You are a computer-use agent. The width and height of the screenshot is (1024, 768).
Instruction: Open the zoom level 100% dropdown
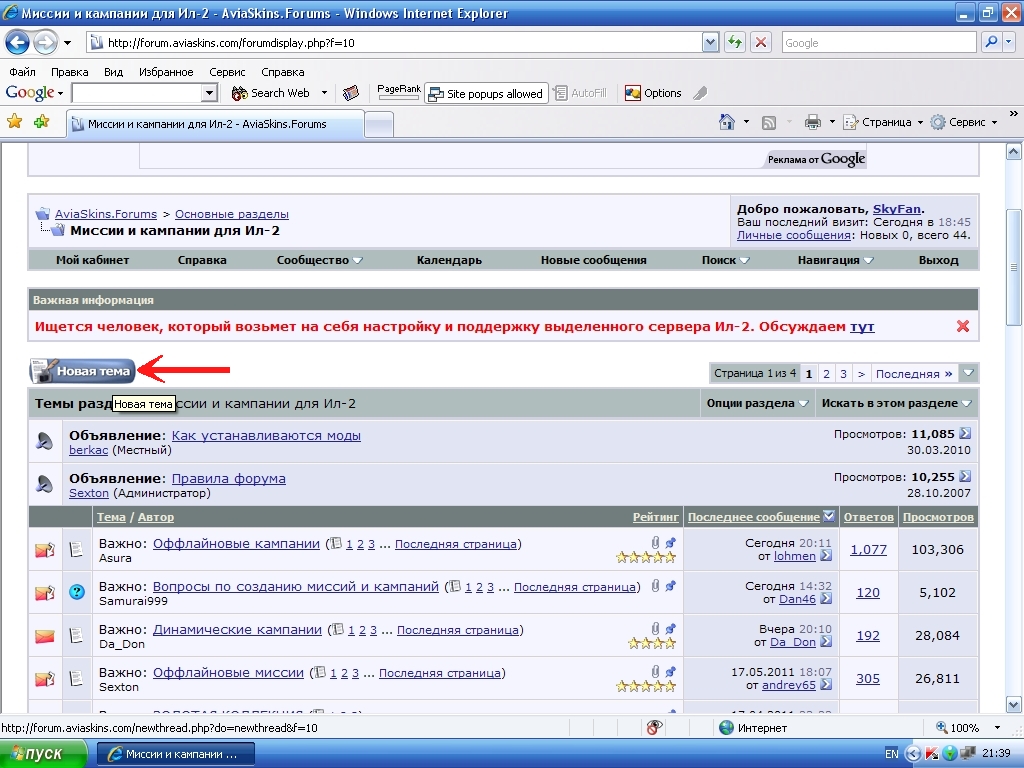(x=997, y=728)
